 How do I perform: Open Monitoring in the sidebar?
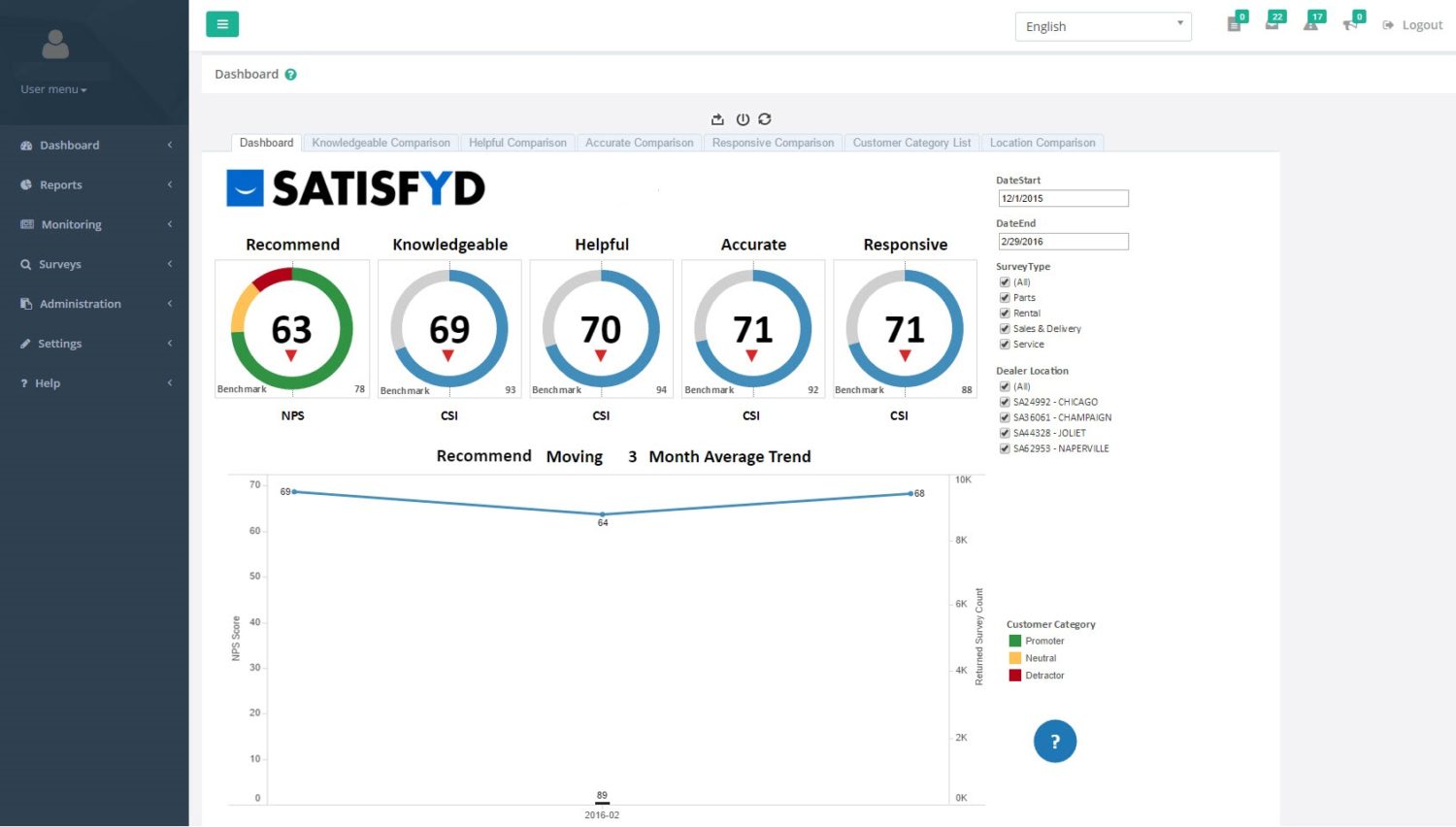(72, 224)
